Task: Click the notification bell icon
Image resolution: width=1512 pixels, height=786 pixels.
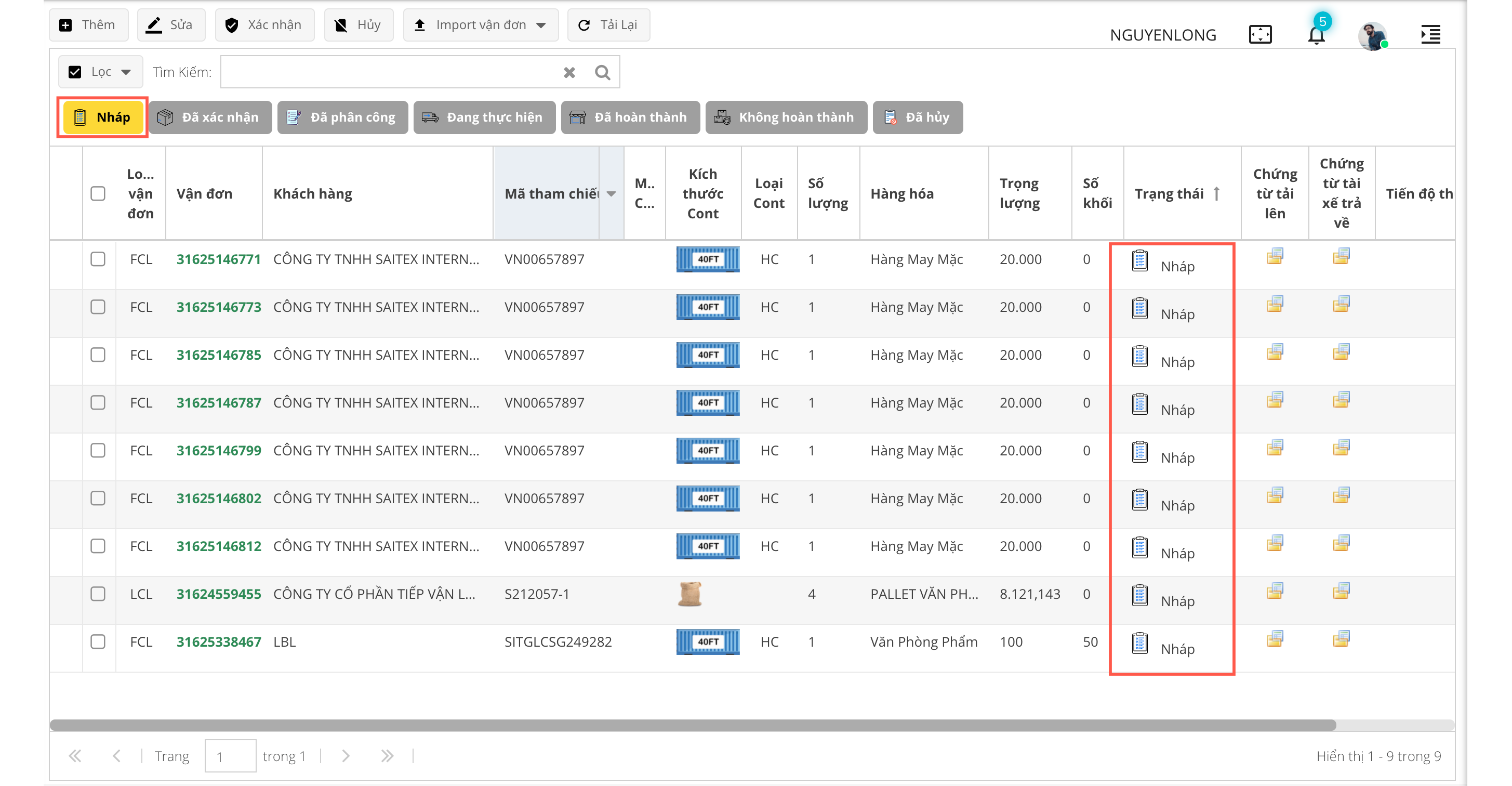Action: coord(1316,35)
